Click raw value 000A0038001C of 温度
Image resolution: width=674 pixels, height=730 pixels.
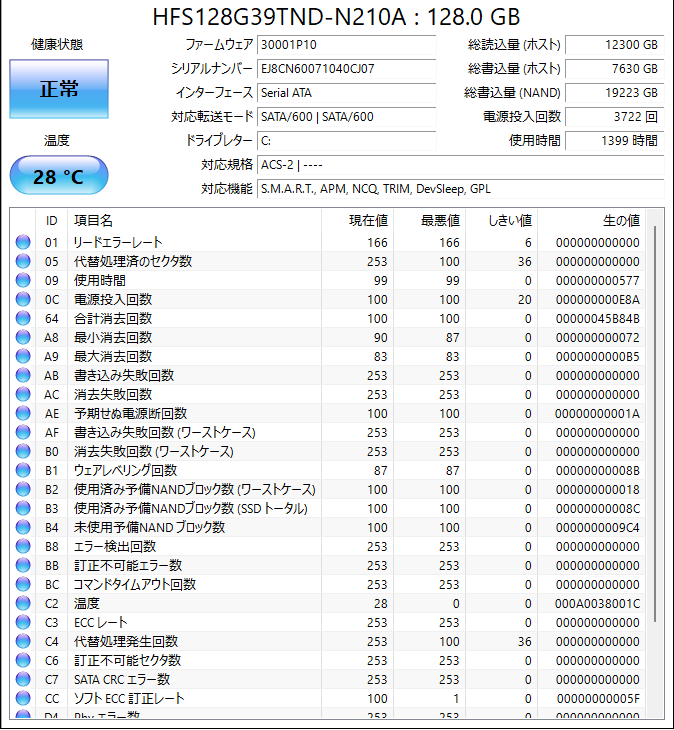[x=598, y=603]
